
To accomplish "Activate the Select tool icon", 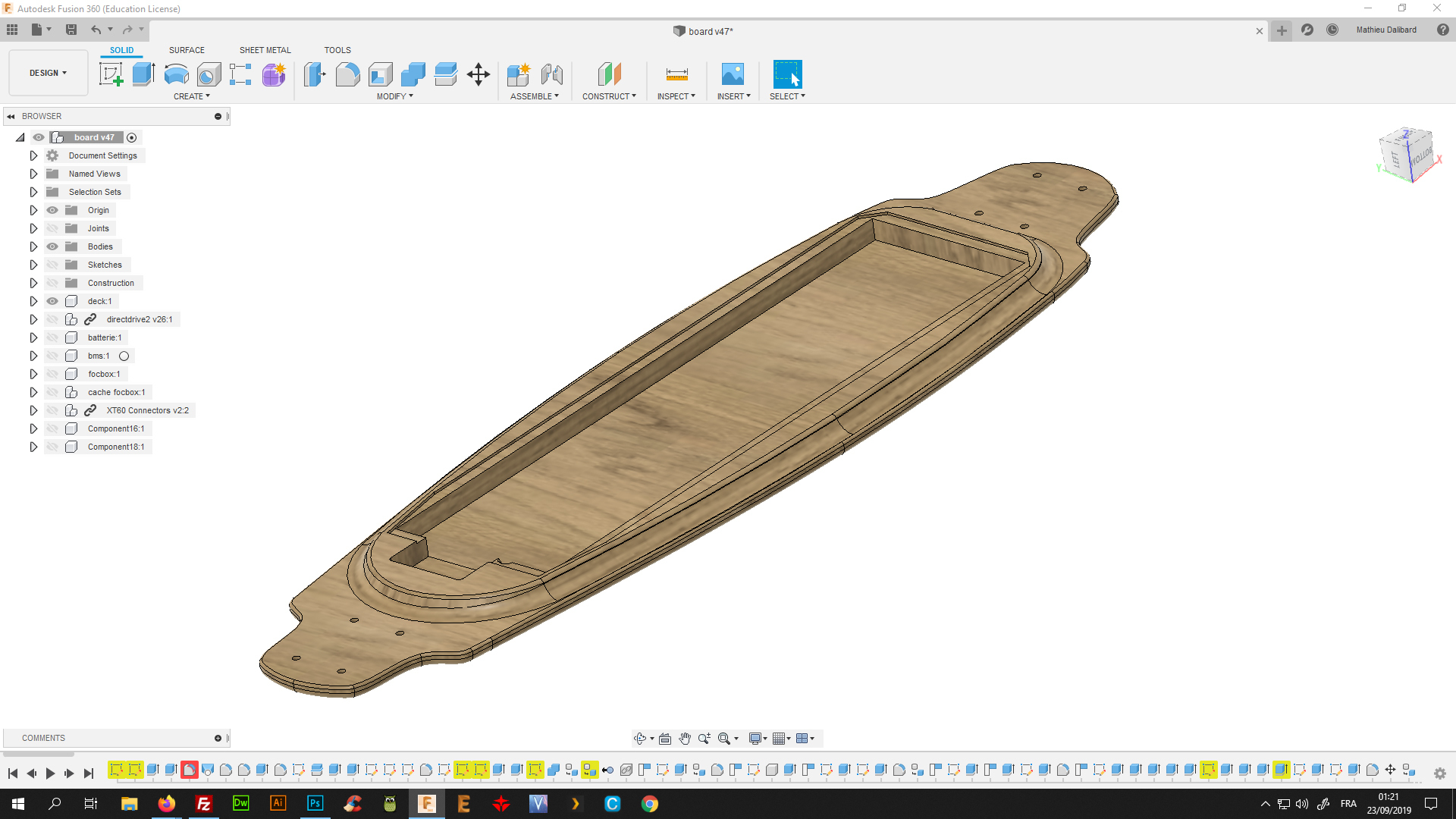I will pos(787,74).
